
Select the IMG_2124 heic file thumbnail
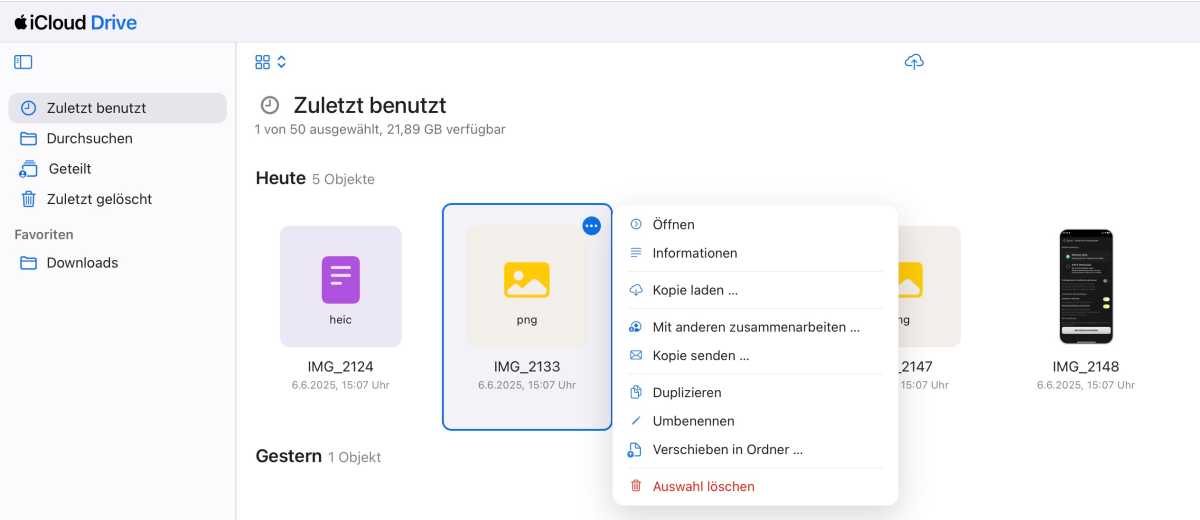[341, 286]
